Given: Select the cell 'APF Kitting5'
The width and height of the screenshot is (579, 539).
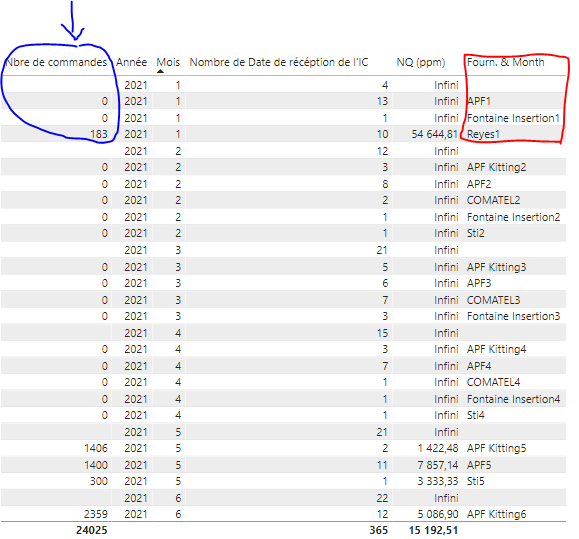Looking at the screenshot, I should coord(496,448).
